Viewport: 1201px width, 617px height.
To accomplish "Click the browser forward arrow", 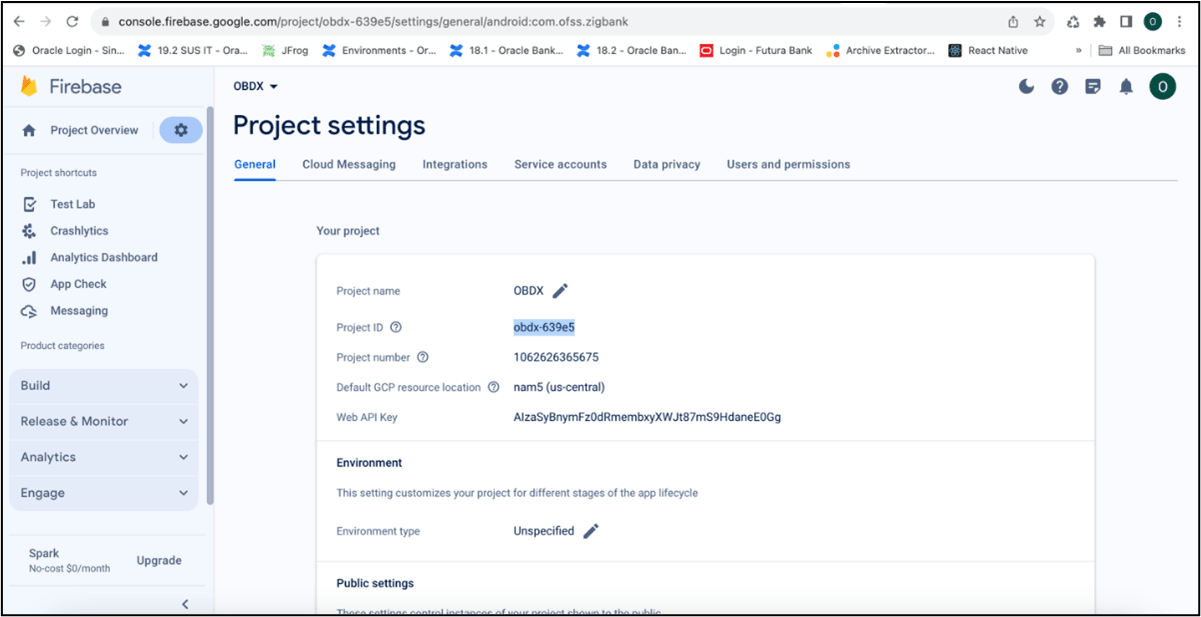I will click(46, 21).
